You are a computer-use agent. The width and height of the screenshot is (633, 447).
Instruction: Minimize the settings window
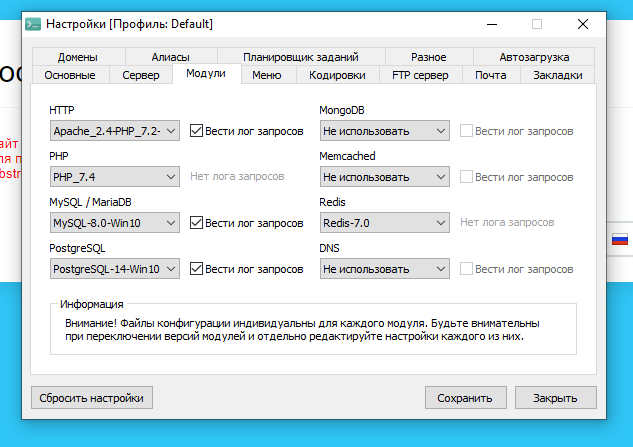(x=490, y=23)
